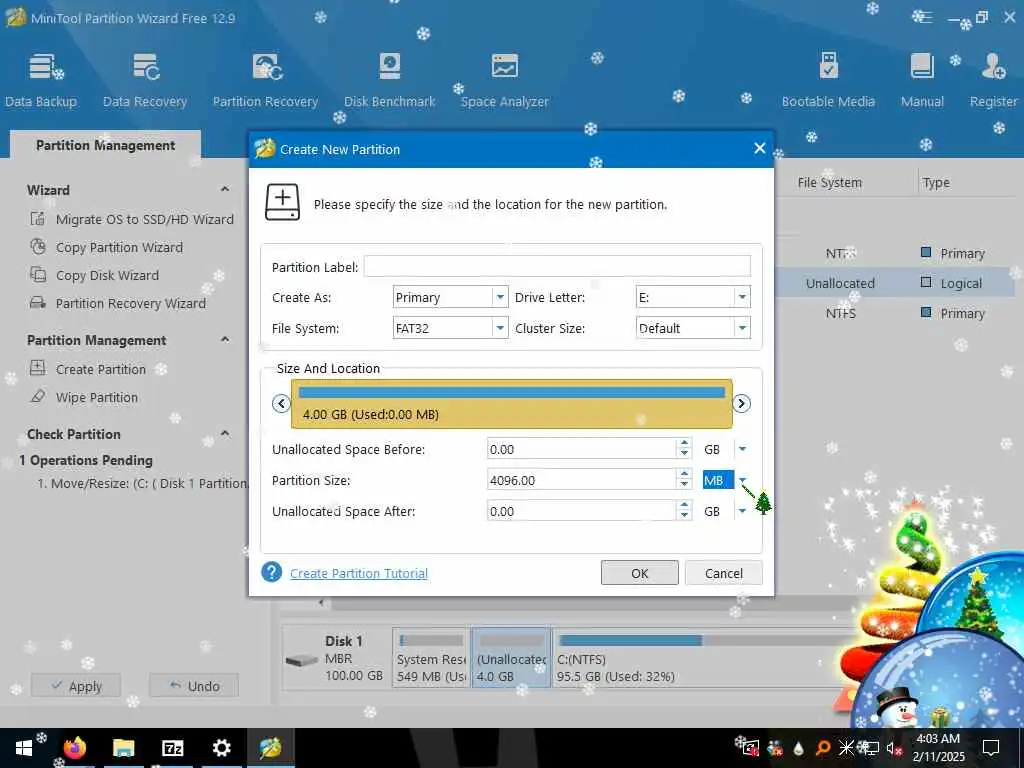Click Migrate OS to SSD/HD Wizard

[x=144, y=219]
